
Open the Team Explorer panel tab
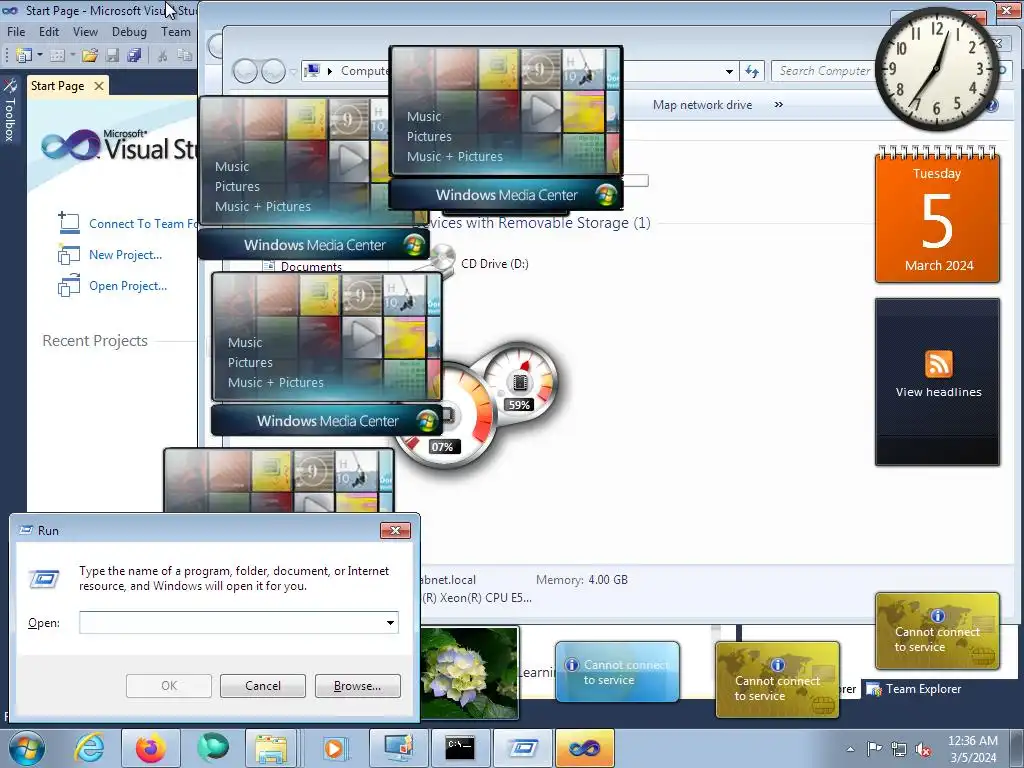[x=914, y=688]
